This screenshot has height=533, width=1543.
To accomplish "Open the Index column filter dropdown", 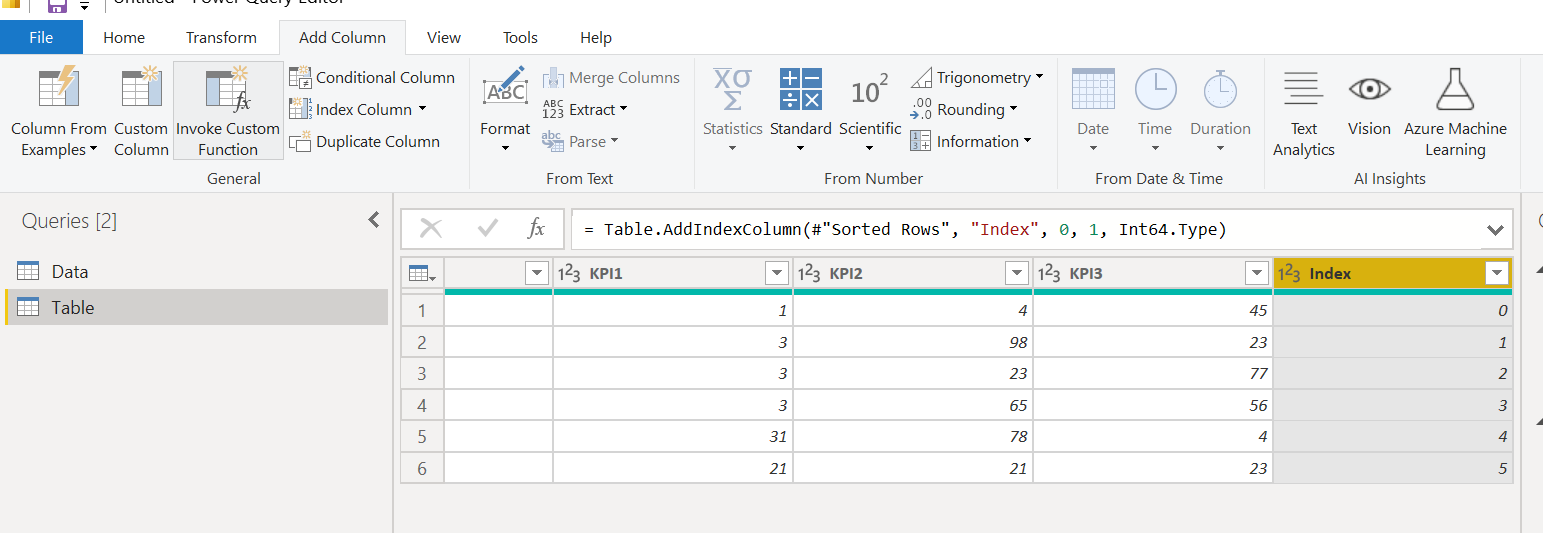I will pos(1497,273).
